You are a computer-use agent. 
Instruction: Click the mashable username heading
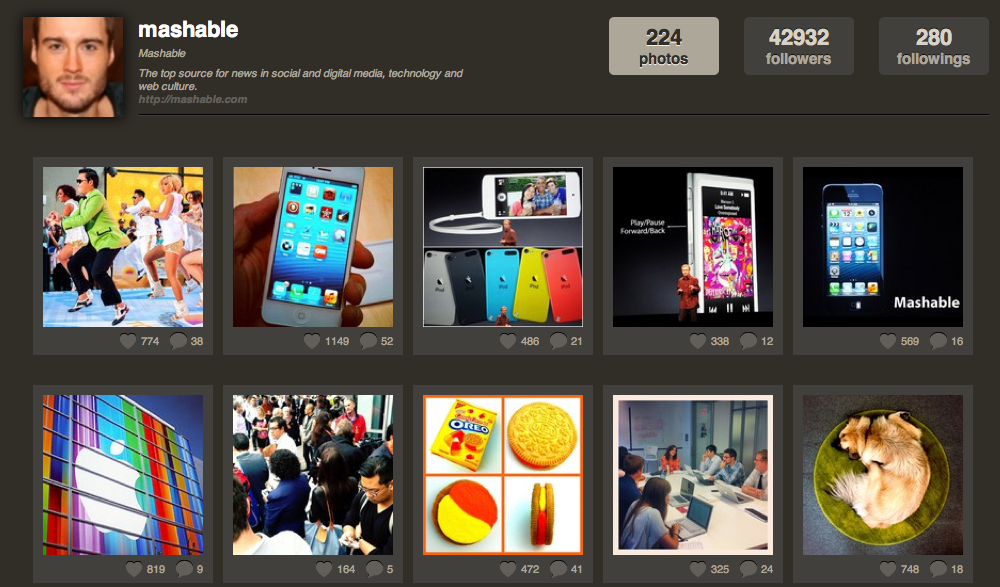[x=188, y=29]
